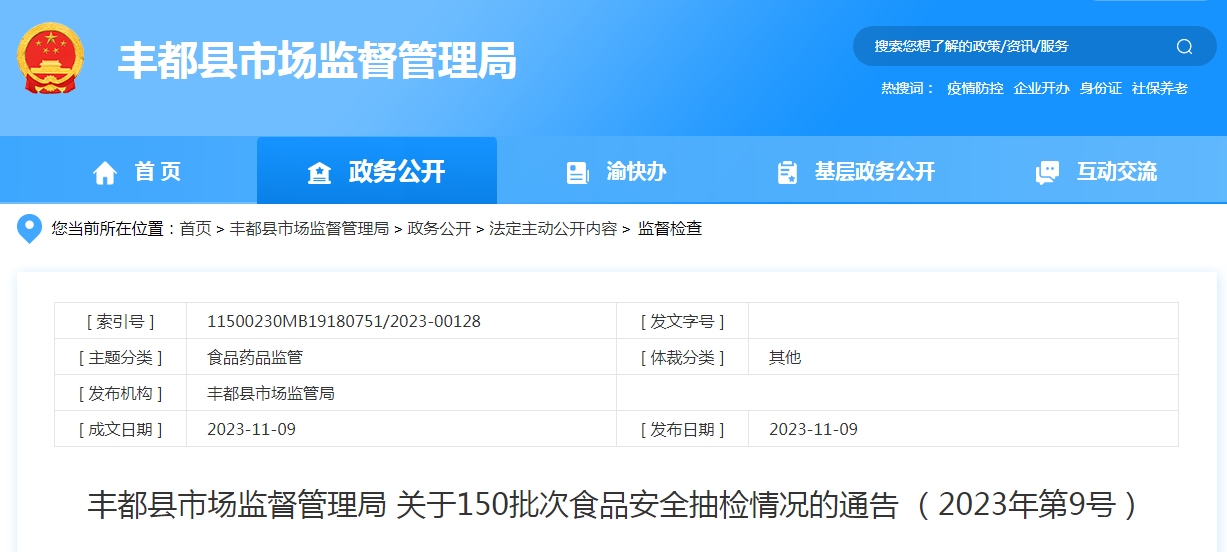The image size is (1227, 552).
Task: Click hot search term 社保养老
Action: (x=1160, y=88)
